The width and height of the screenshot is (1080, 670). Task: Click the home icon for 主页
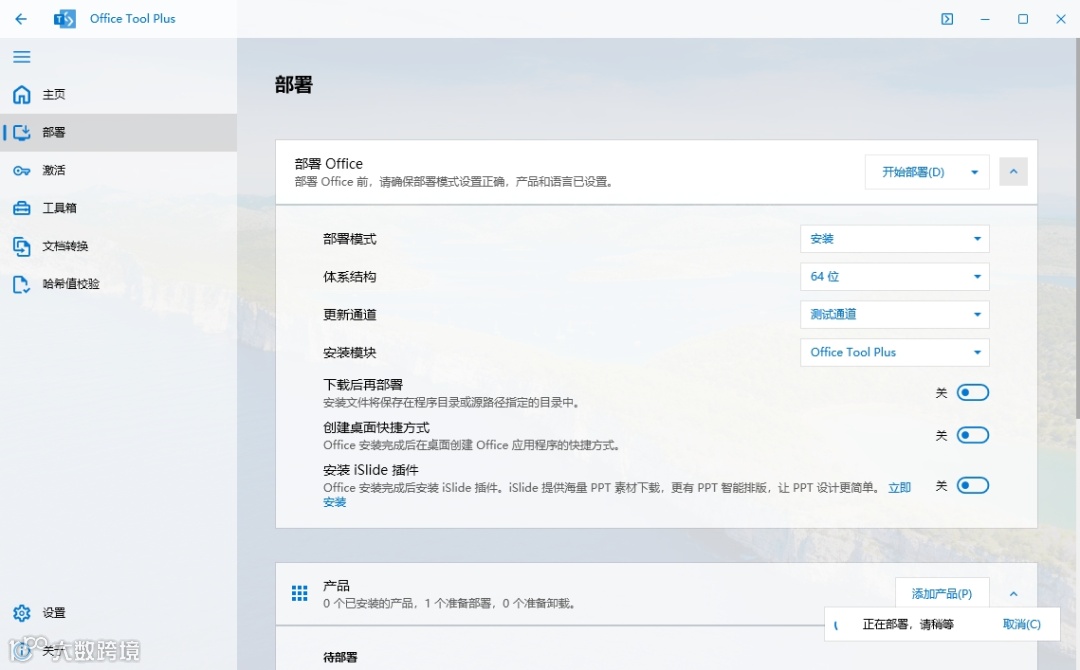click(21, 94)
